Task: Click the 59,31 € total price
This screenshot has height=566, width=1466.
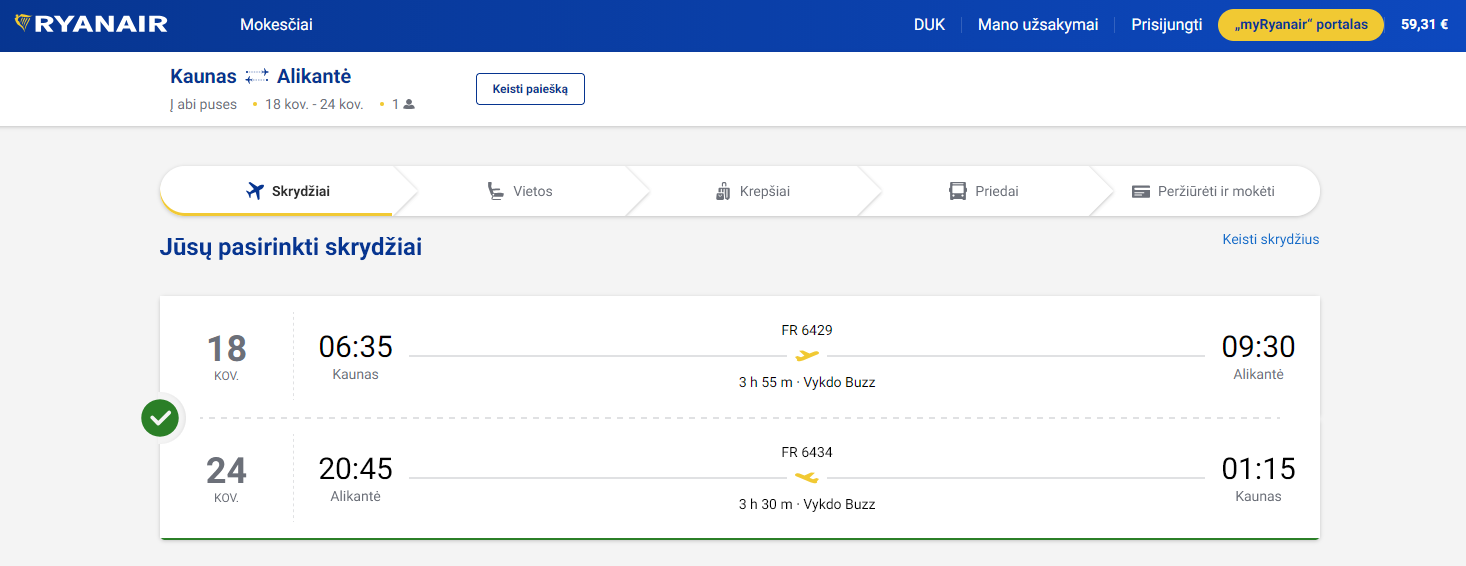Action: [x=1424, y=25]
